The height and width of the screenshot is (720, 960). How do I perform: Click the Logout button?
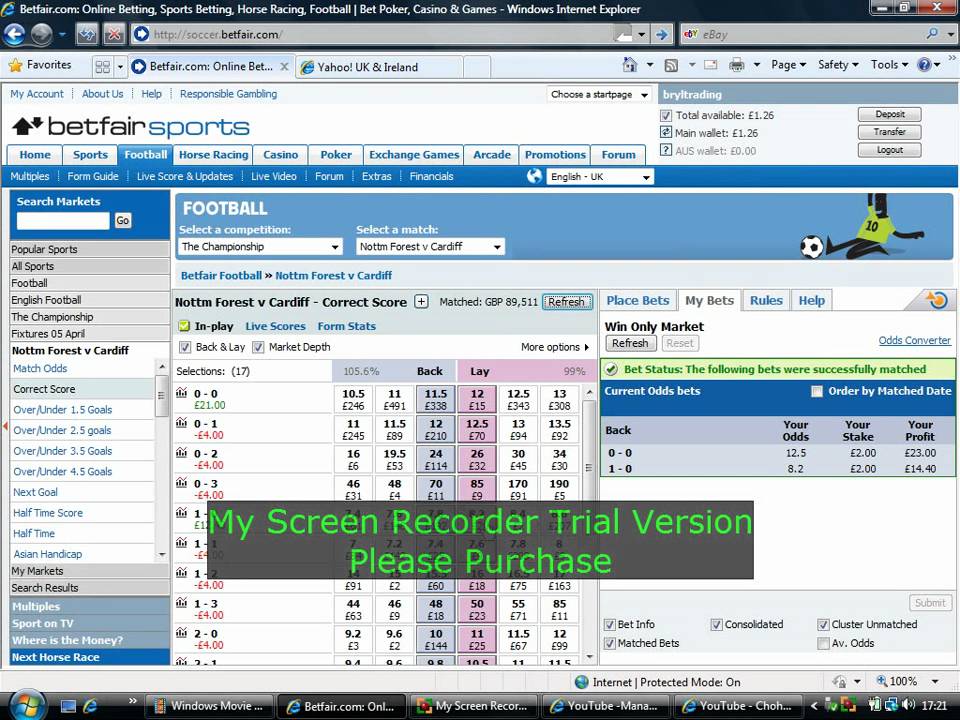point(890,150)
